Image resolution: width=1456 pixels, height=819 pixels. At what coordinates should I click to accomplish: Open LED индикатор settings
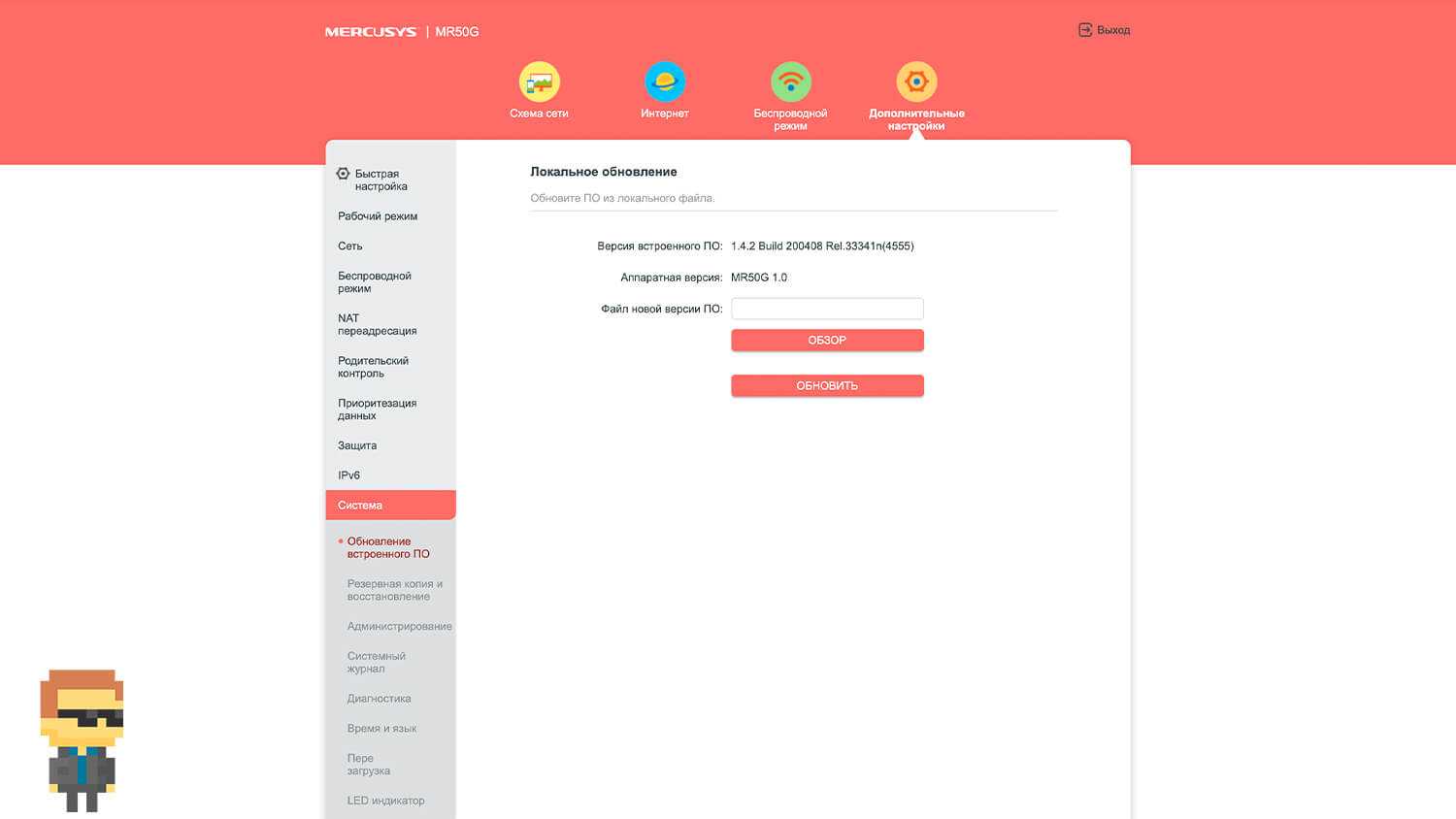point(385,801)
